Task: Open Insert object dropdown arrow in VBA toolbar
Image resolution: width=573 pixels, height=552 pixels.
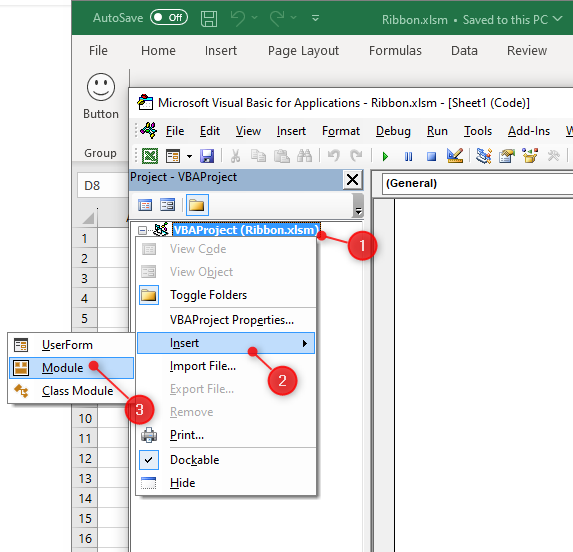Action: click(x=189, y=156)
